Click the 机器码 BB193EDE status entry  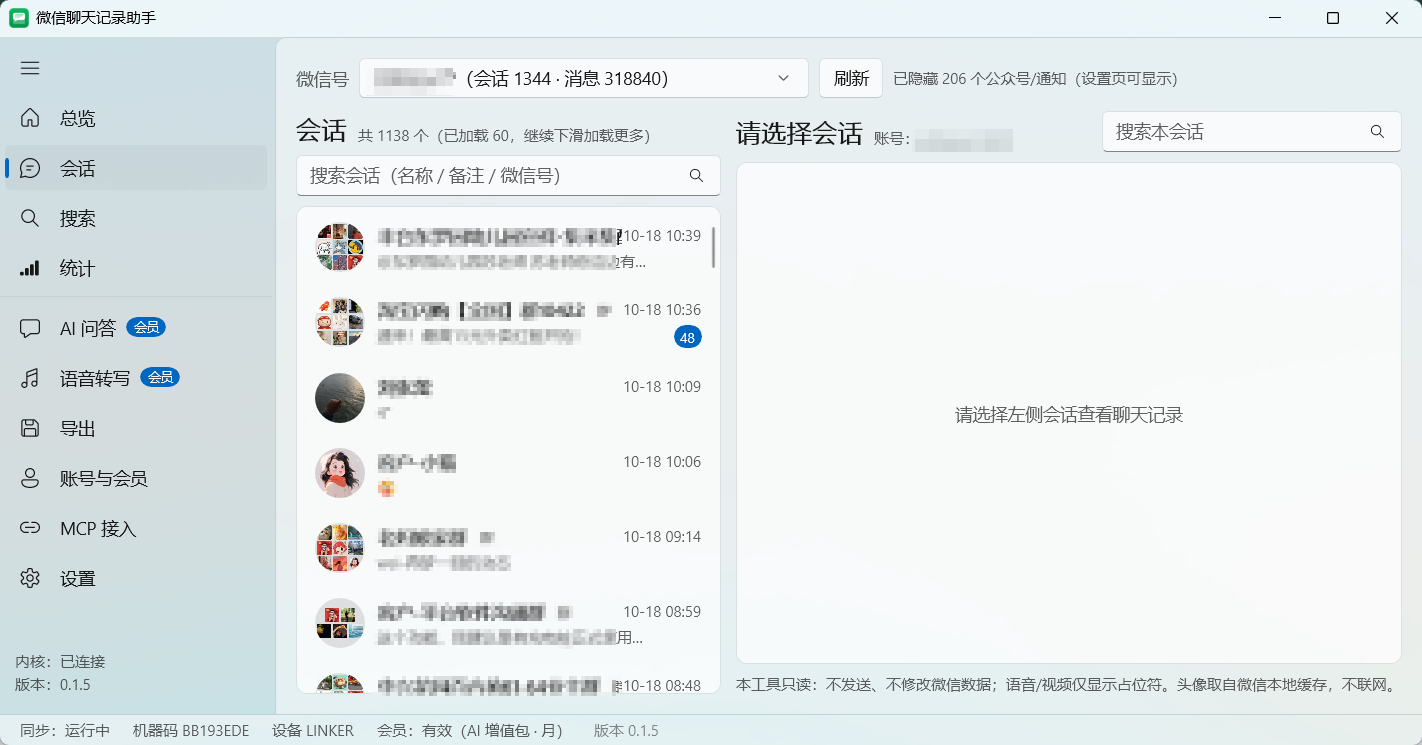tap(191, 731)
